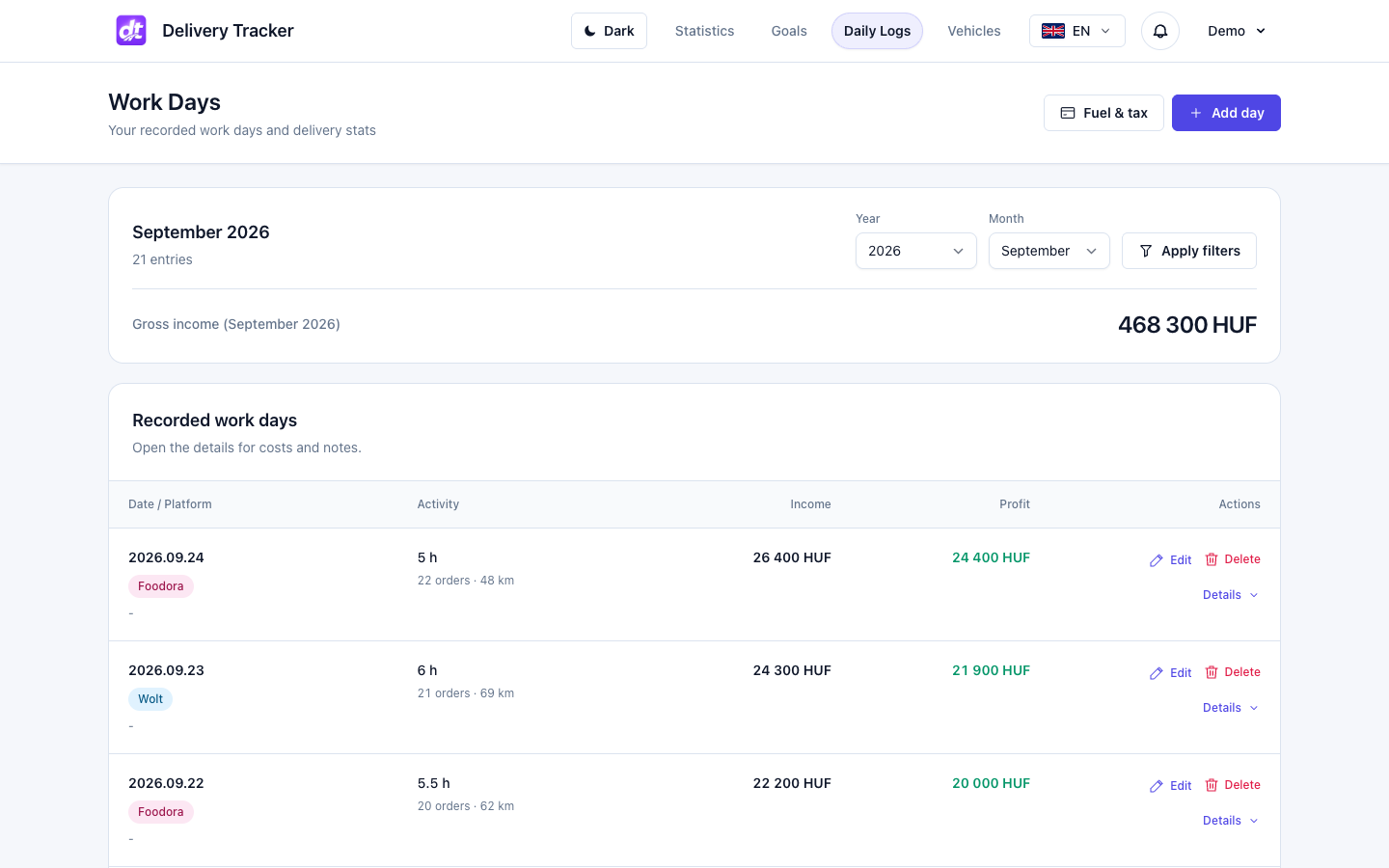Open the Demo user menu

[1237, 31]
